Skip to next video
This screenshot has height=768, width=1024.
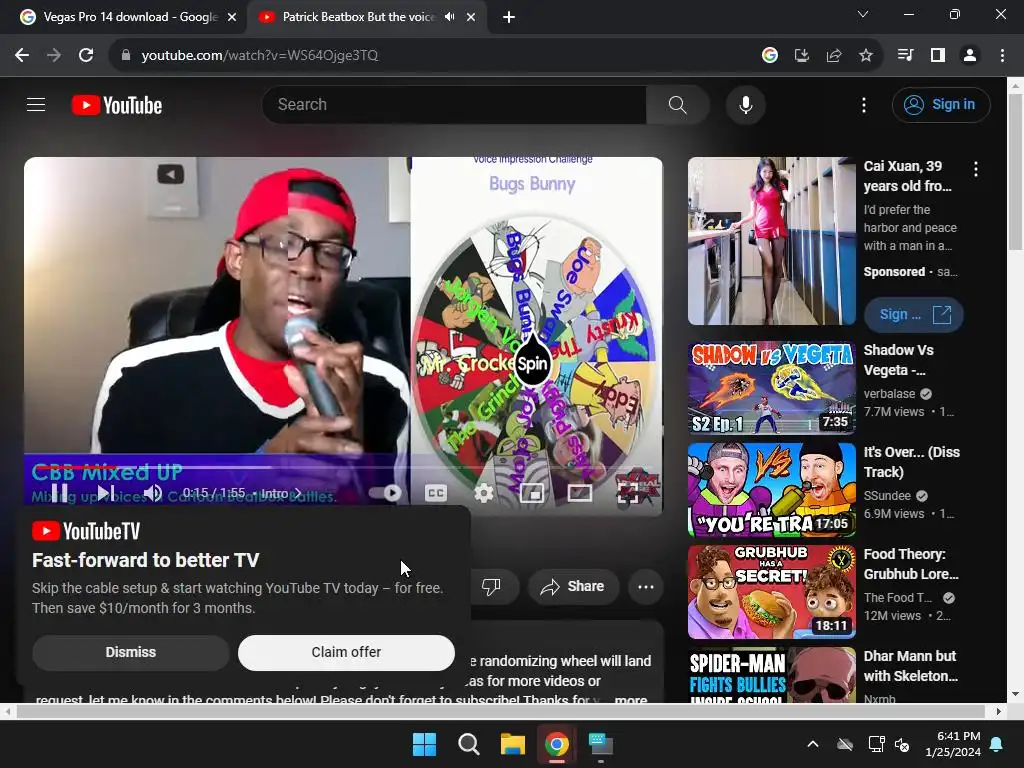coord(106,493)
